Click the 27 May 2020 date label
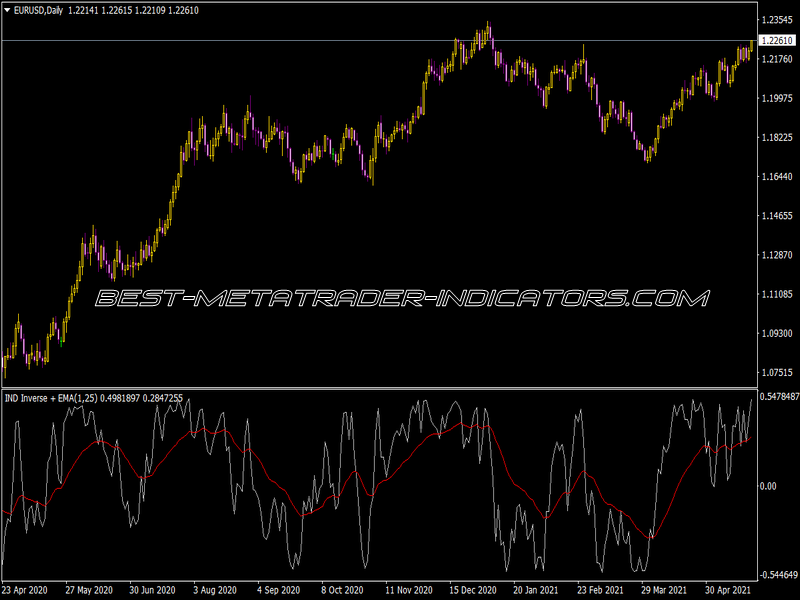This screenshot has width=800, height=600. (x=89, y=590)
